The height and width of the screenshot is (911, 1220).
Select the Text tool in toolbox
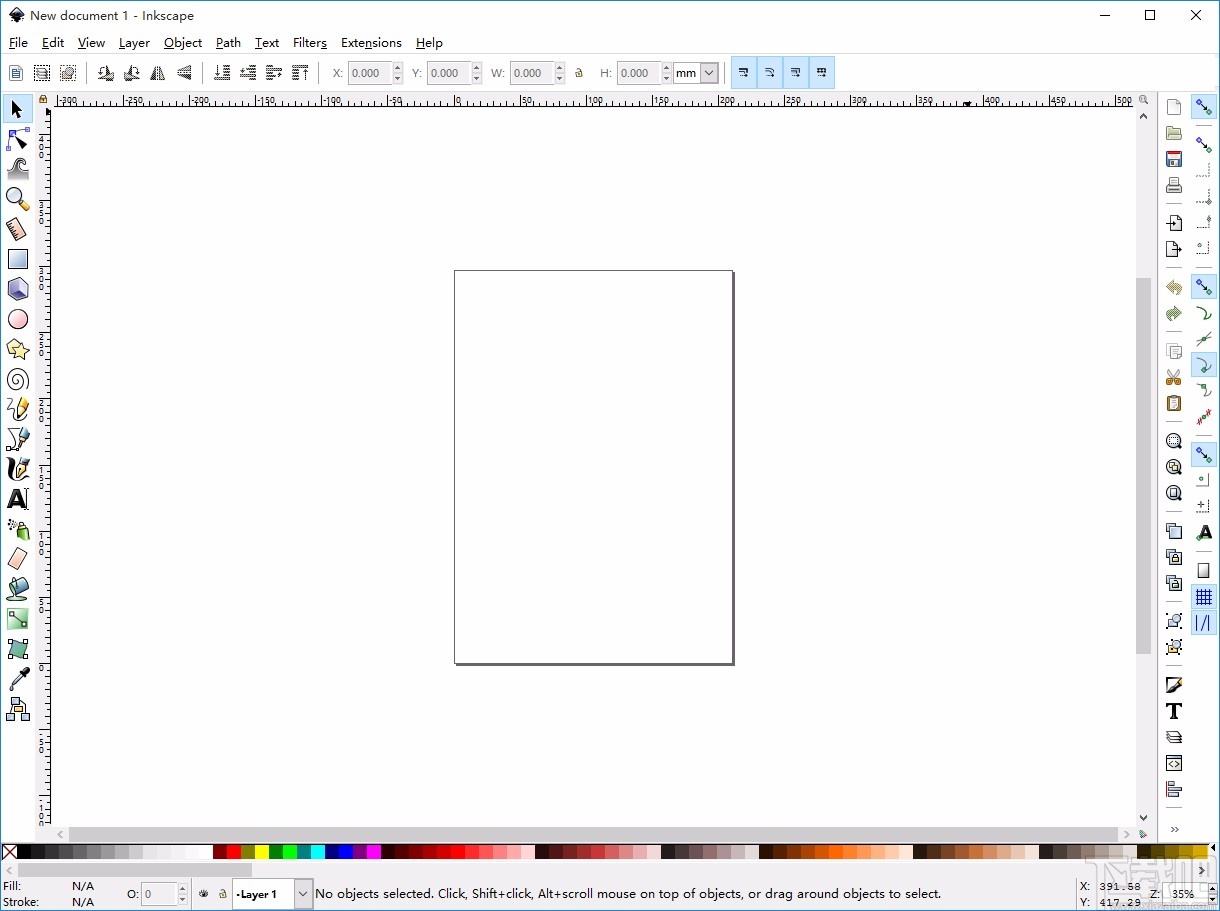pos(17,499)
